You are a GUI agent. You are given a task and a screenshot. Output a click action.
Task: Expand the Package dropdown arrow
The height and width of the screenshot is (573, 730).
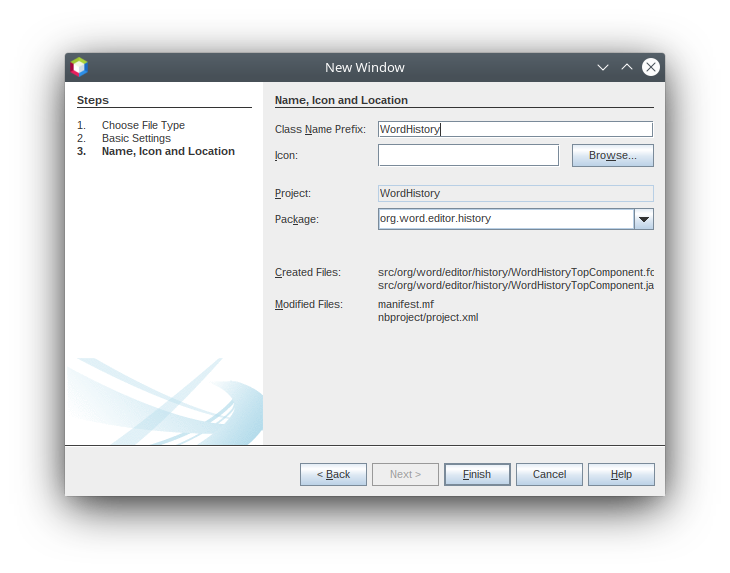[x=644, y=219]
